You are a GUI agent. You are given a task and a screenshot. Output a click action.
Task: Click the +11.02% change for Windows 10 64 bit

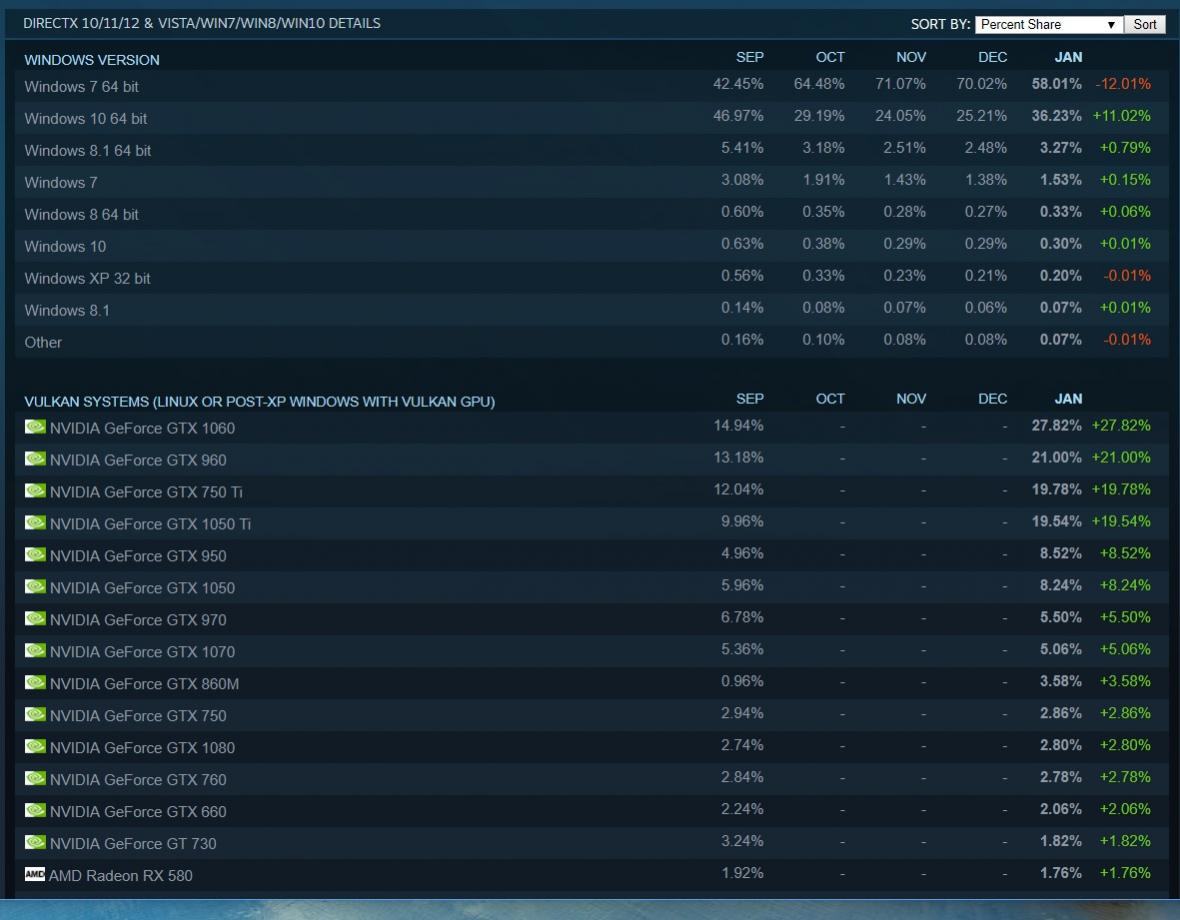coord(1122,116)
